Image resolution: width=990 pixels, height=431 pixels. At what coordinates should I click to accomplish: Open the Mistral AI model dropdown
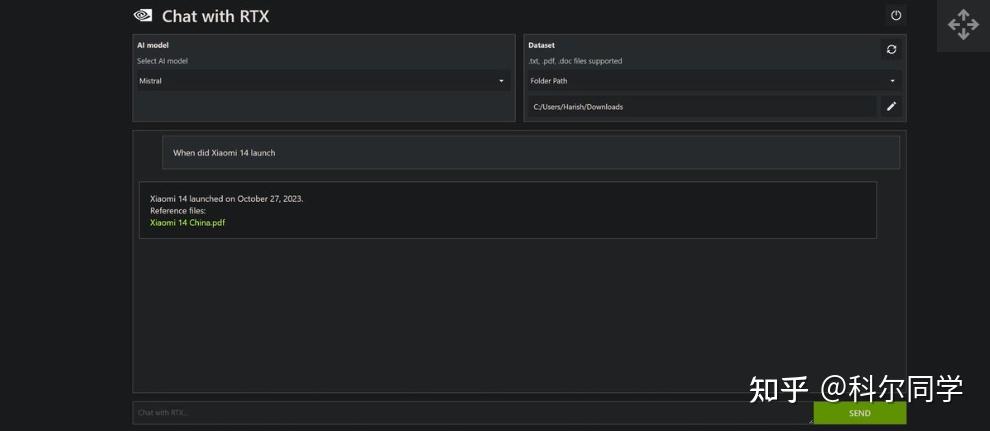(323, 81)
